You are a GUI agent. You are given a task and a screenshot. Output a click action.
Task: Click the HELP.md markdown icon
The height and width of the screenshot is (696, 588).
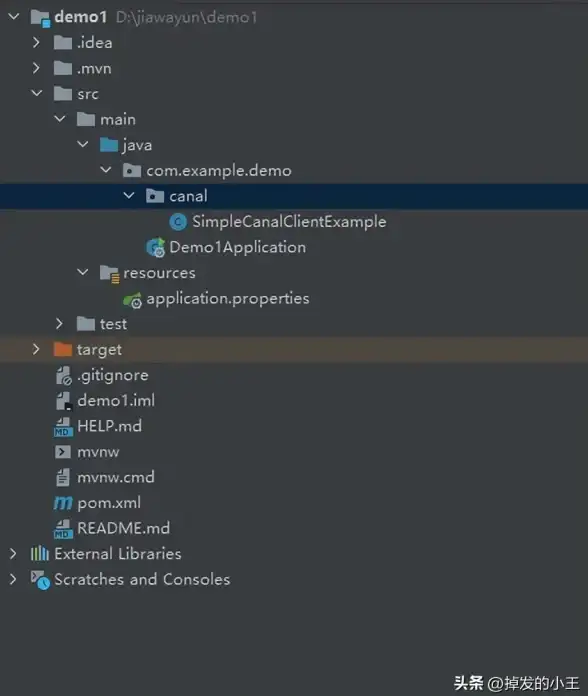point(63,427)
